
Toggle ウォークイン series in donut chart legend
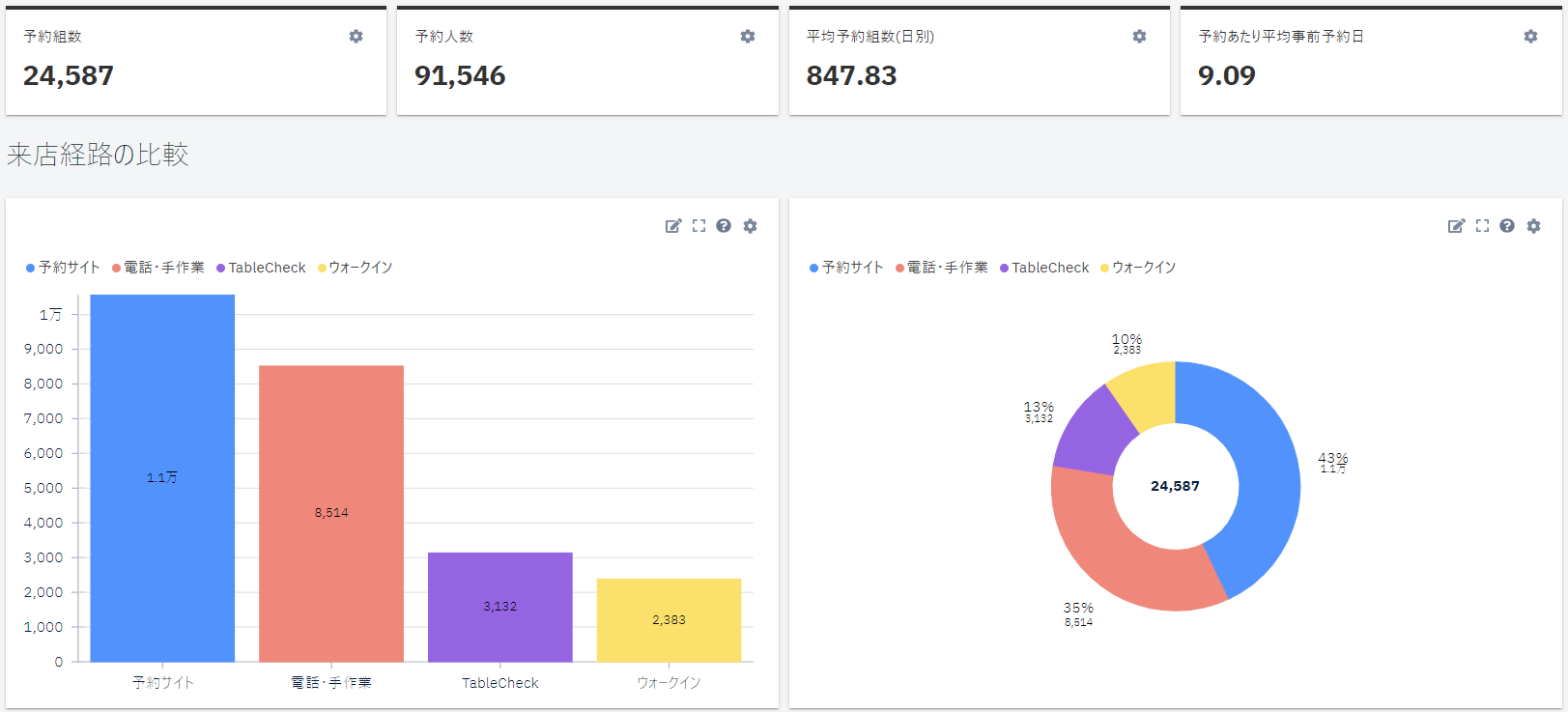(x=1139, y=268)
